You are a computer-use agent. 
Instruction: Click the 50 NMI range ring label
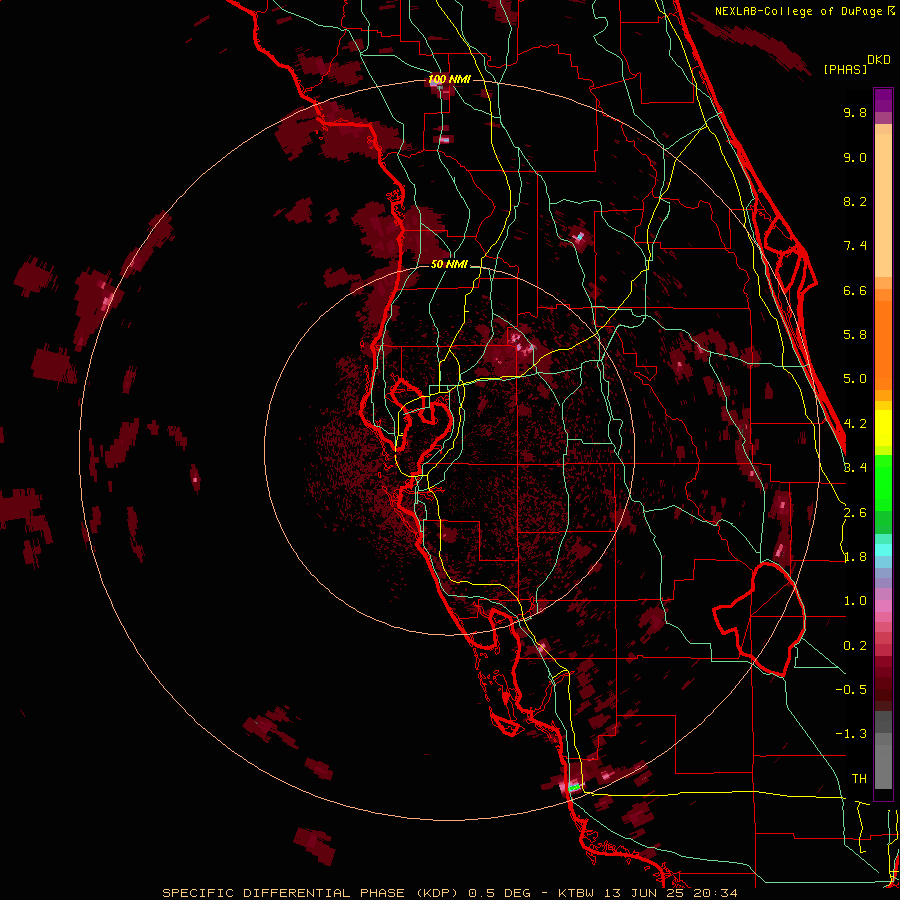click(449, 264)
